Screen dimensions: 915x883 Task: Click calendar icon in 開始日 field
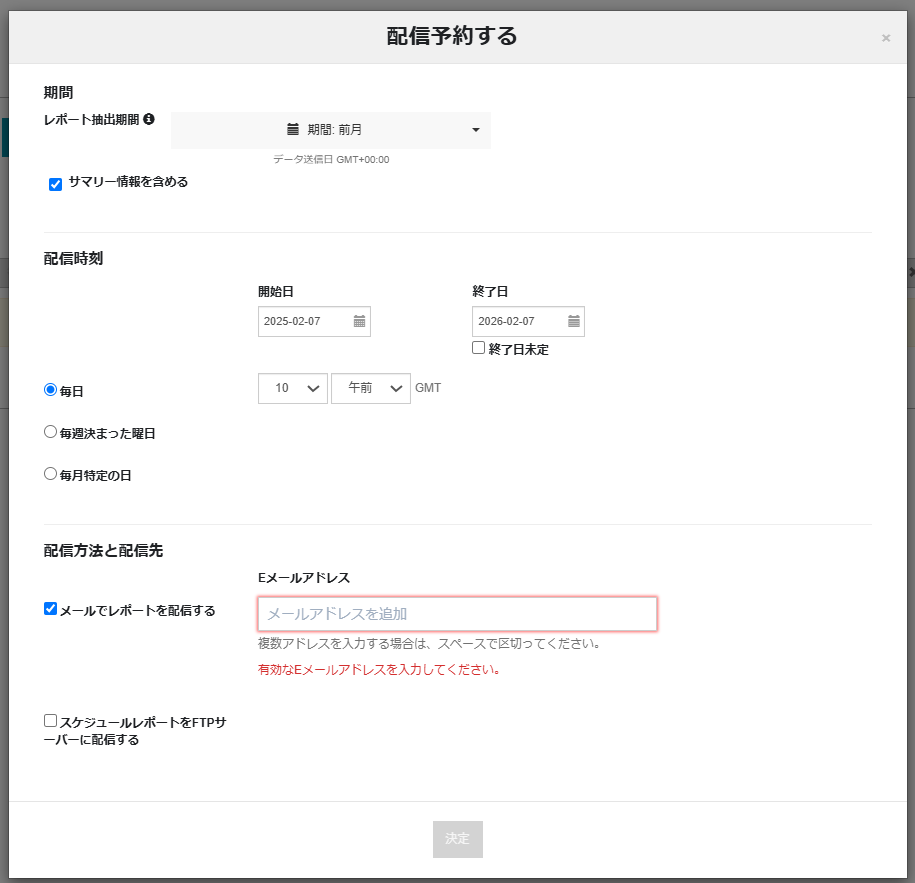pos(359,321)
